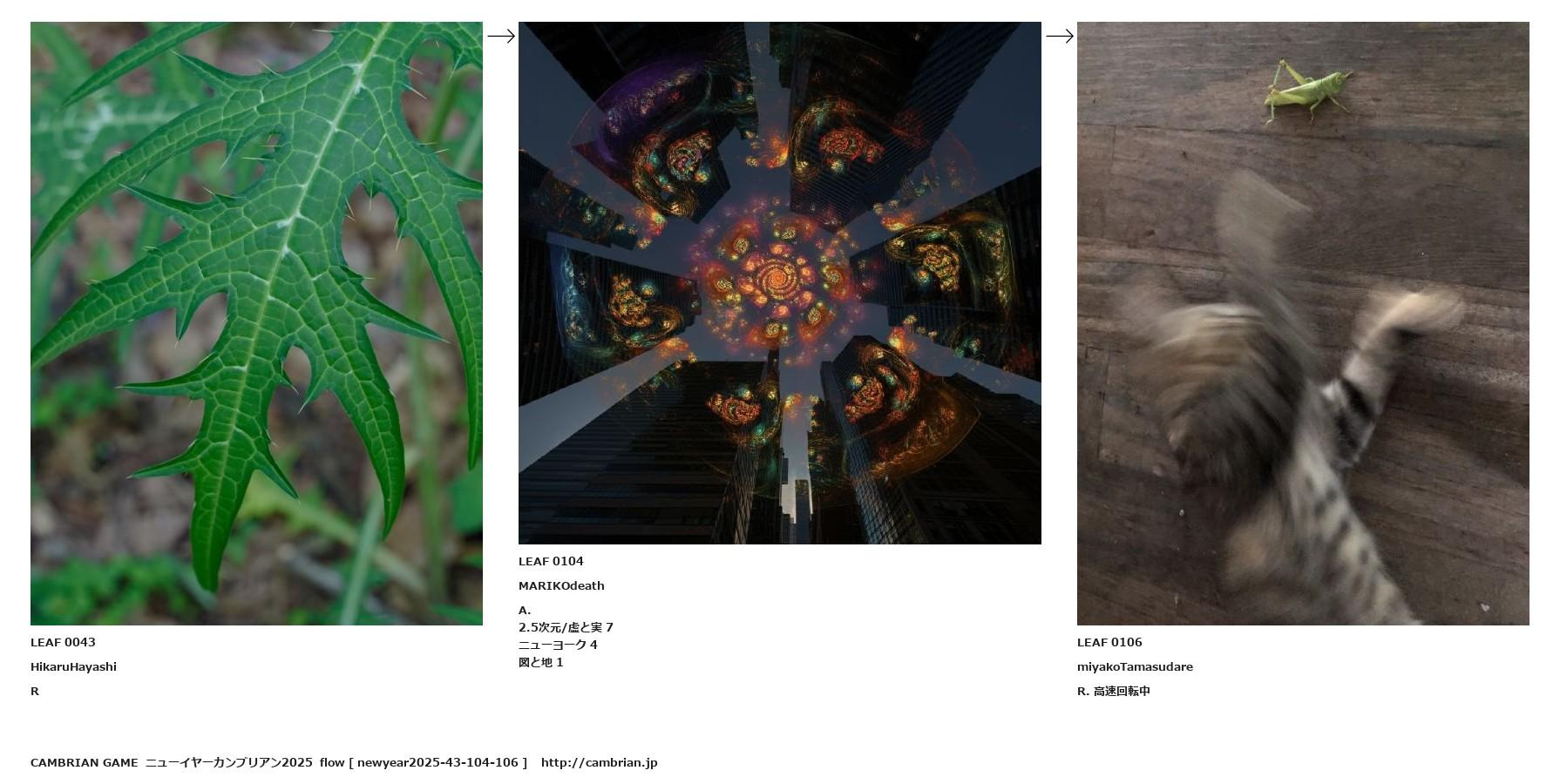This screenshot has height=784, width=1560.
Task: Click the A. caption under MARIKOdeath
Action: (525, 610)
